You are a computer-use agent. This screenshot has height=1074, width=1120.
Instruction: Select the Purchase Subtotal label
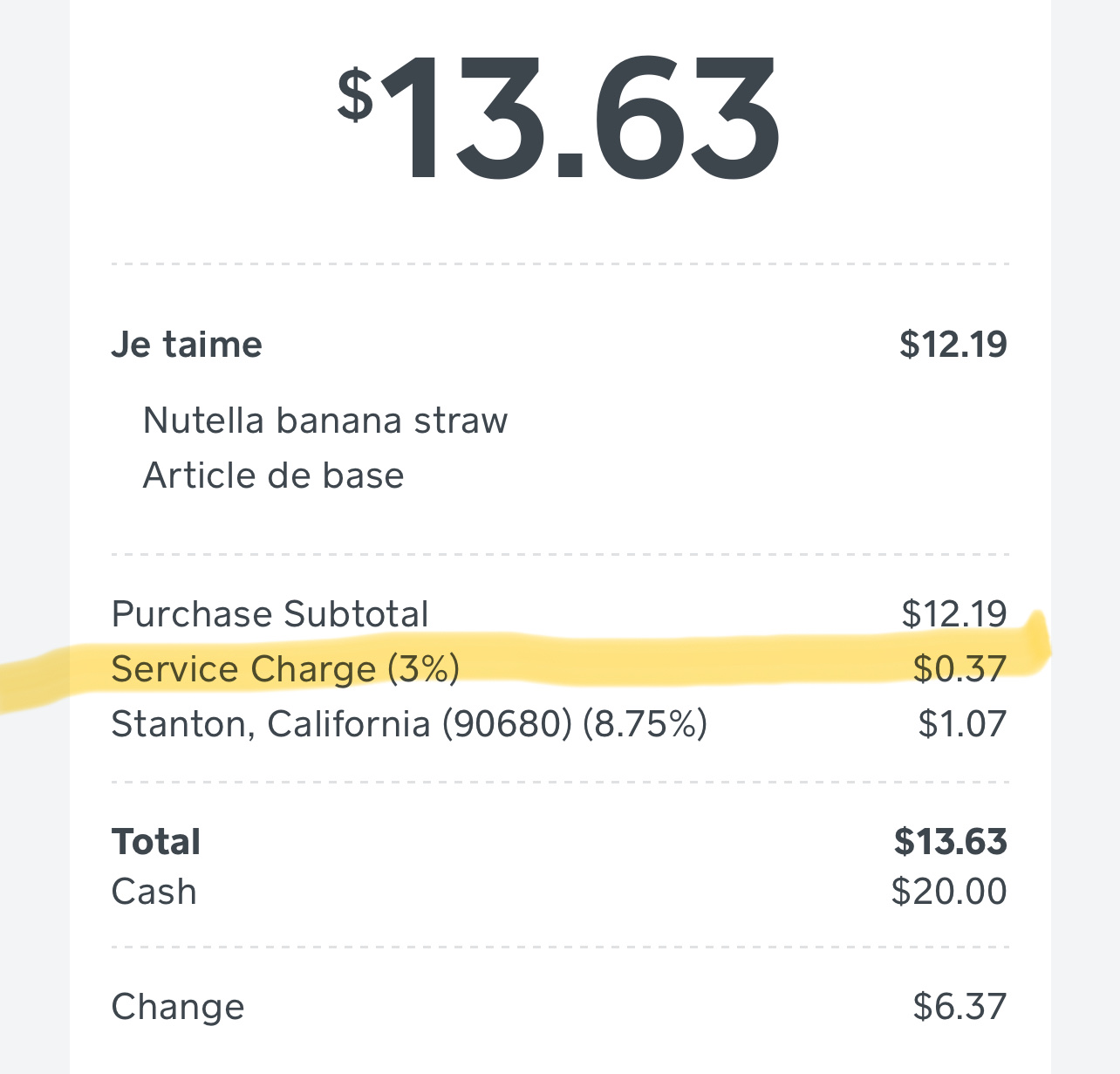point(270,614)
